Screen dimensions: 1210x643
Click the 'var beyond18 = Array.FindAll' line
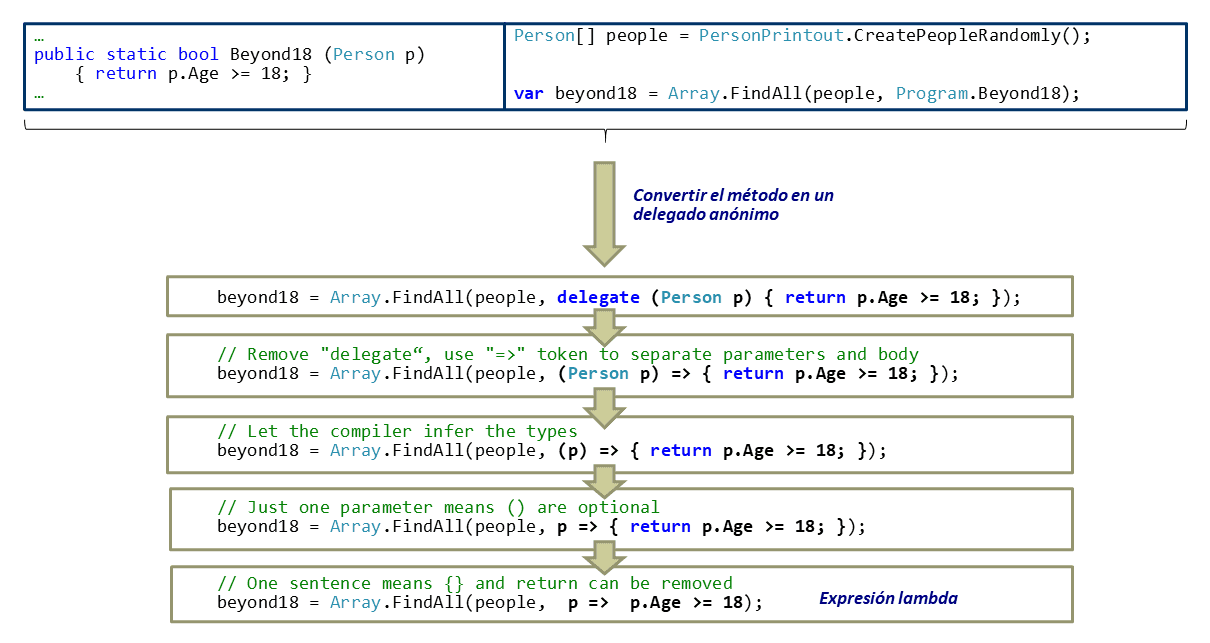[797, 93]
